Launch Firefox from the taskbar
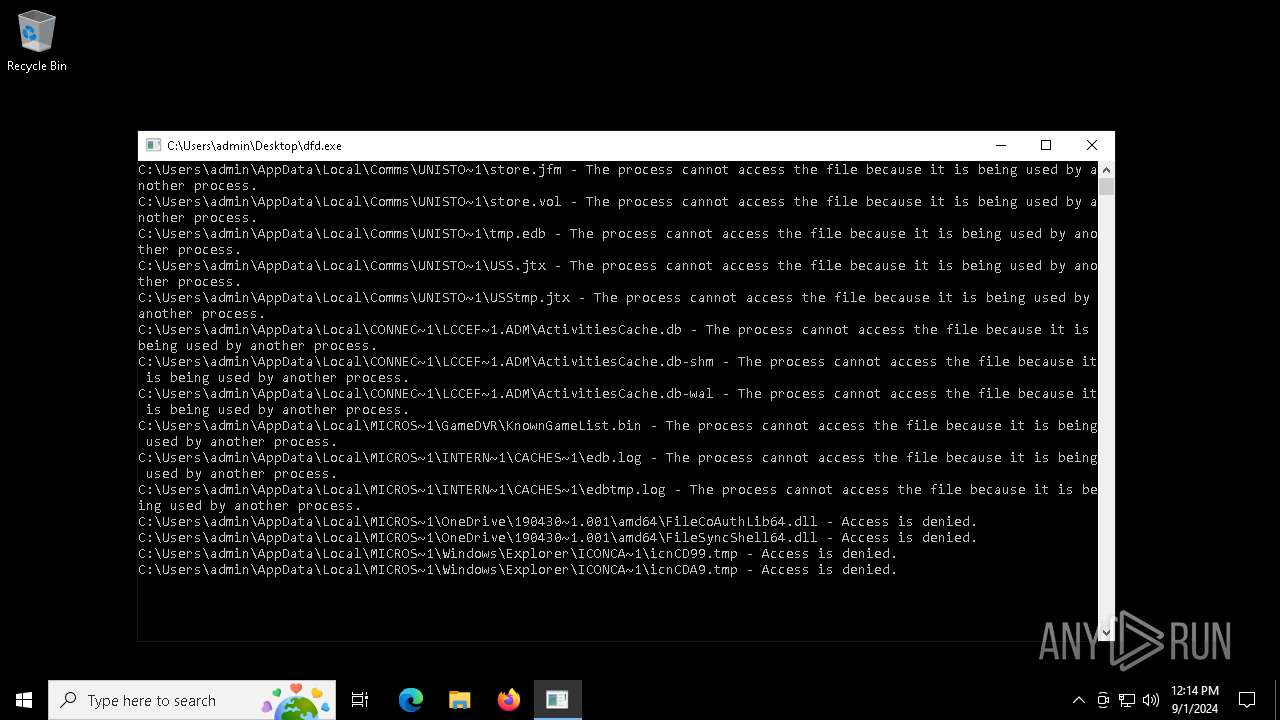This screenshot has height=720, width=1280. click(x=508, y=700)
